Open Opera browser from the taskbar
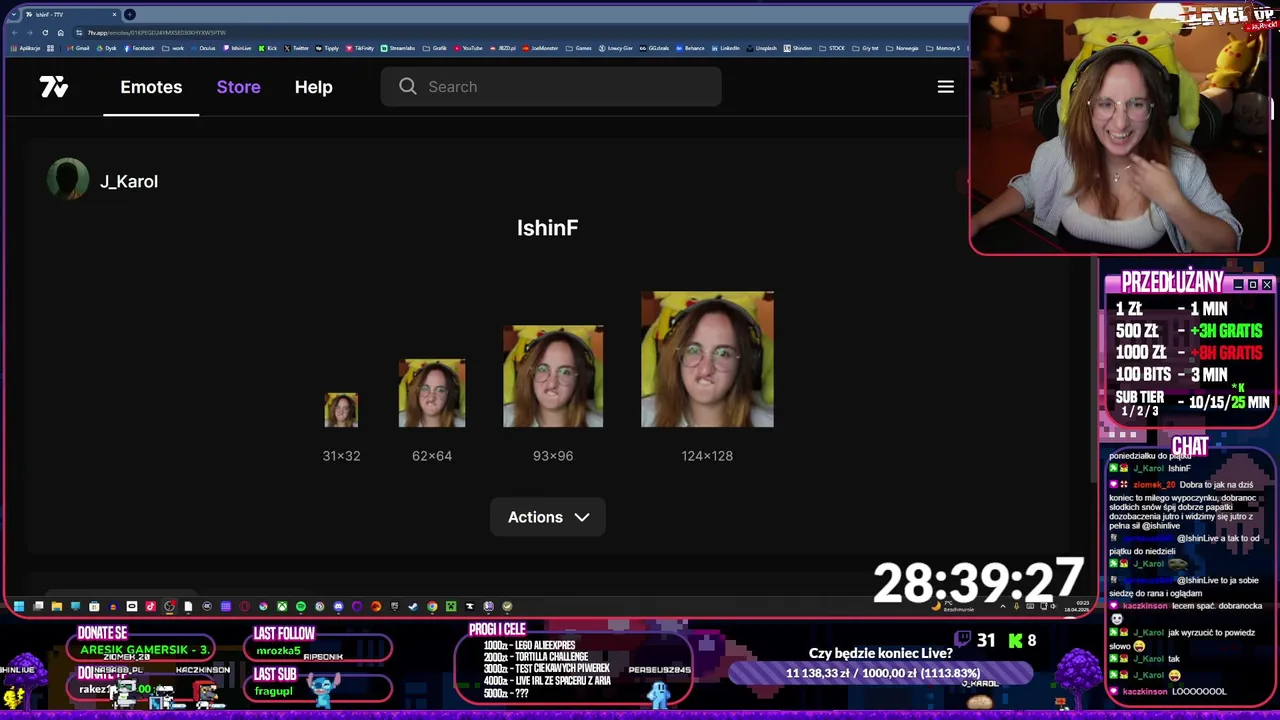1280x720 pixels. pyautogui.click(x=245, y=606)
